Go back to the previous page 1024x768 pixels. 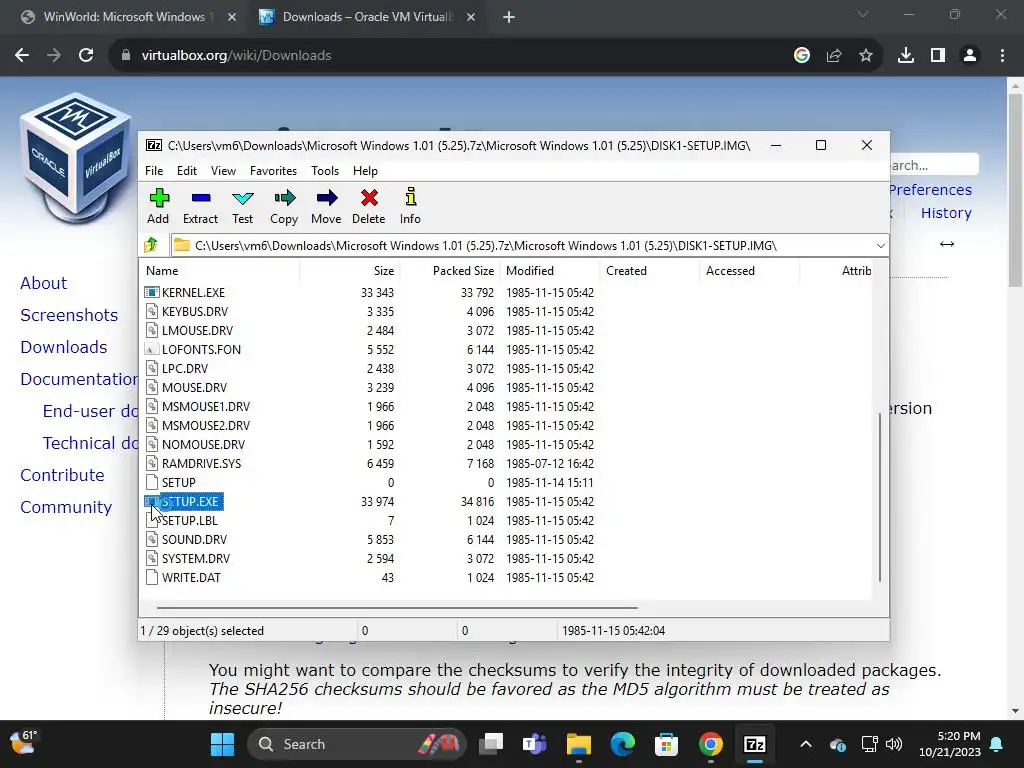tap(22, 56)
